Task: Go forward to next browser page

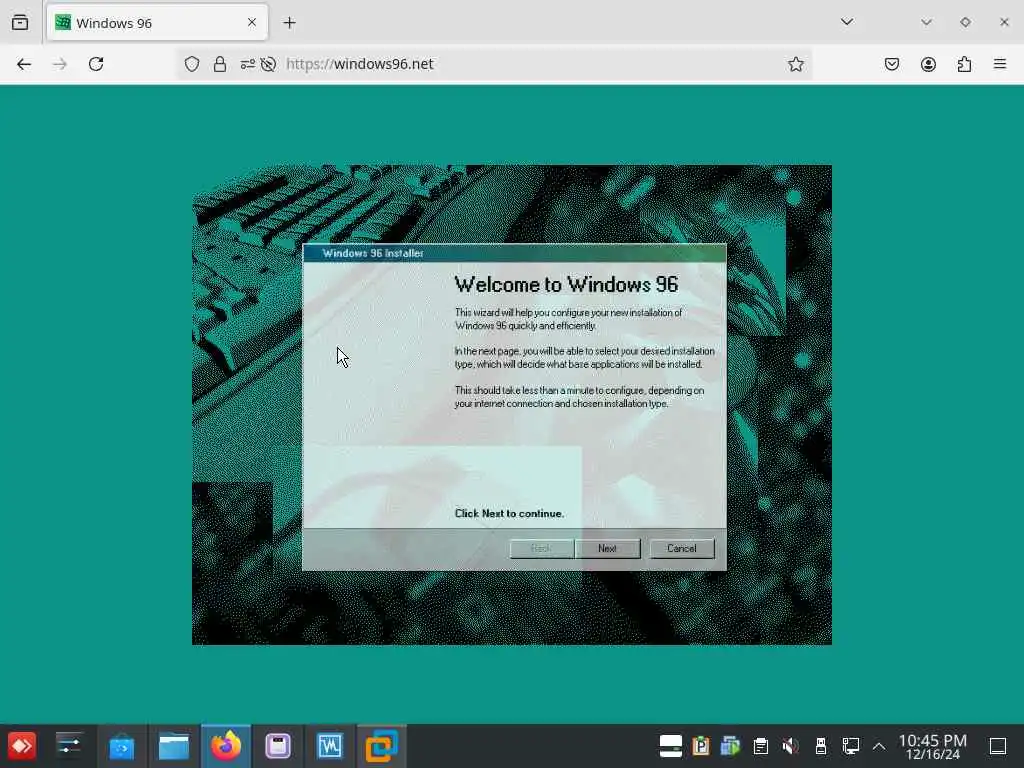Action: (x=60, y=64)
